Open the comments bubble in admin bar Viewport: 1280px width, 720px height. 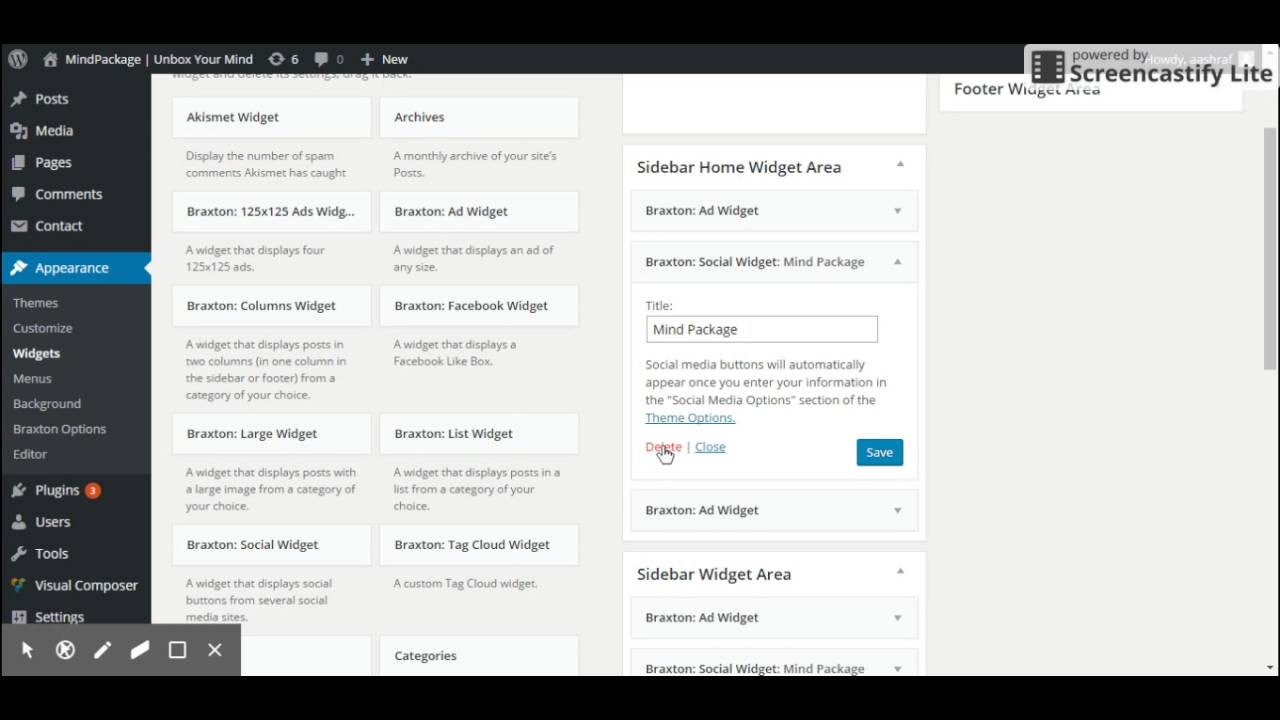click(x=321, y=59)
